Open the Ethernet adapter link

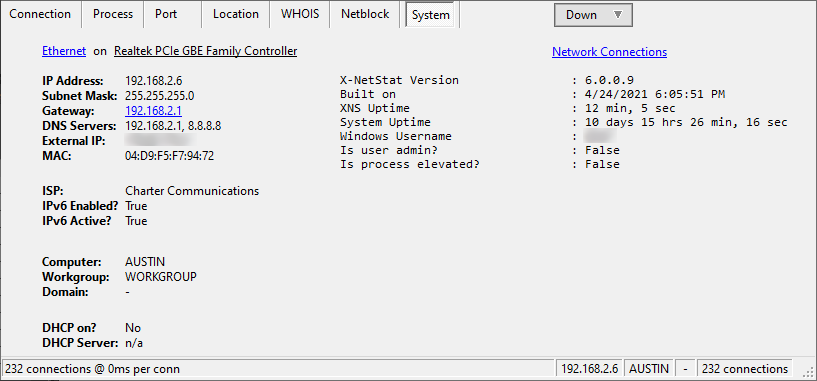[x=64, y=51]
